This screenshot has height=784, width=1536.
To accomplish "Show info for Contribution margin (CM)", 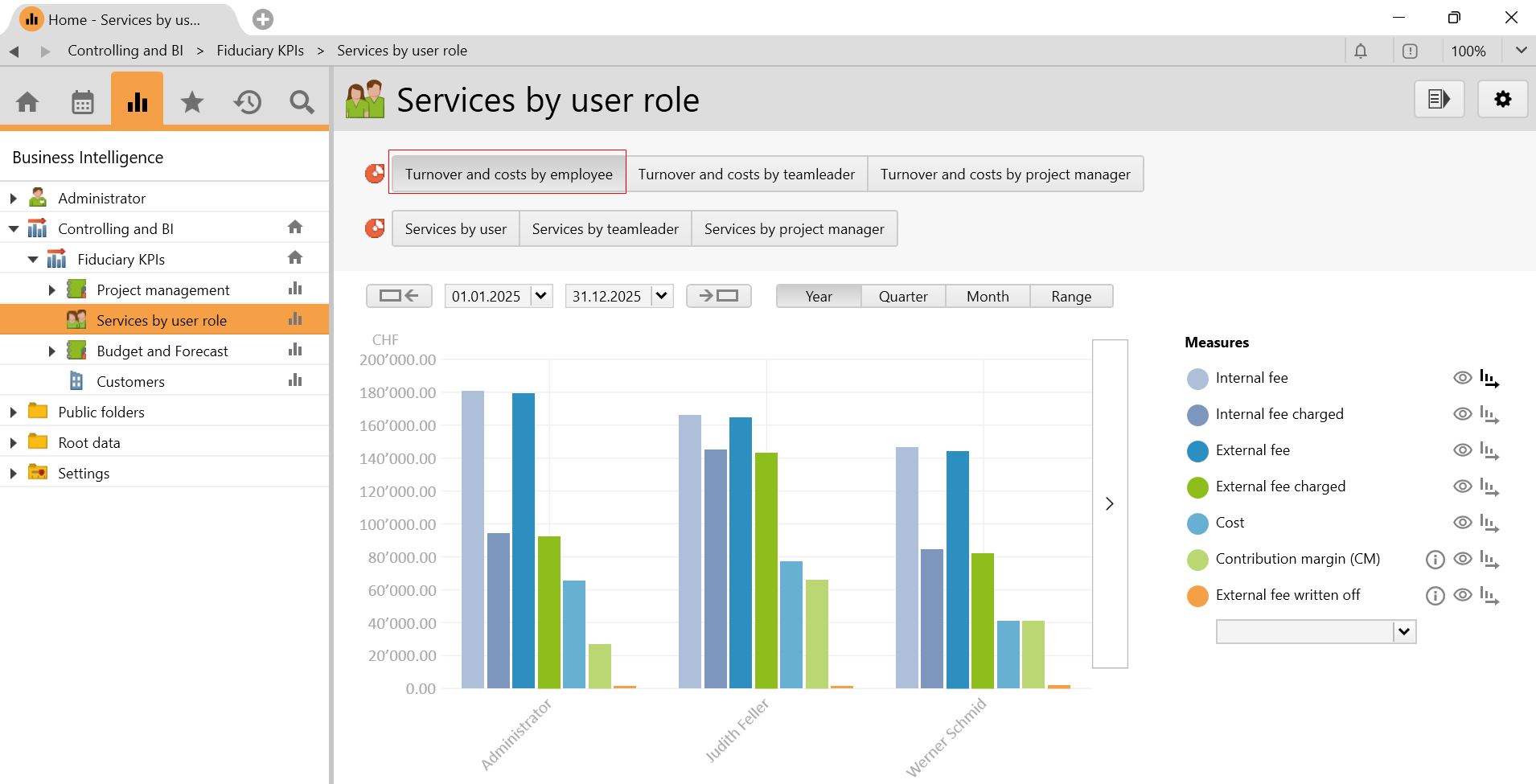I will point(1435,560).
